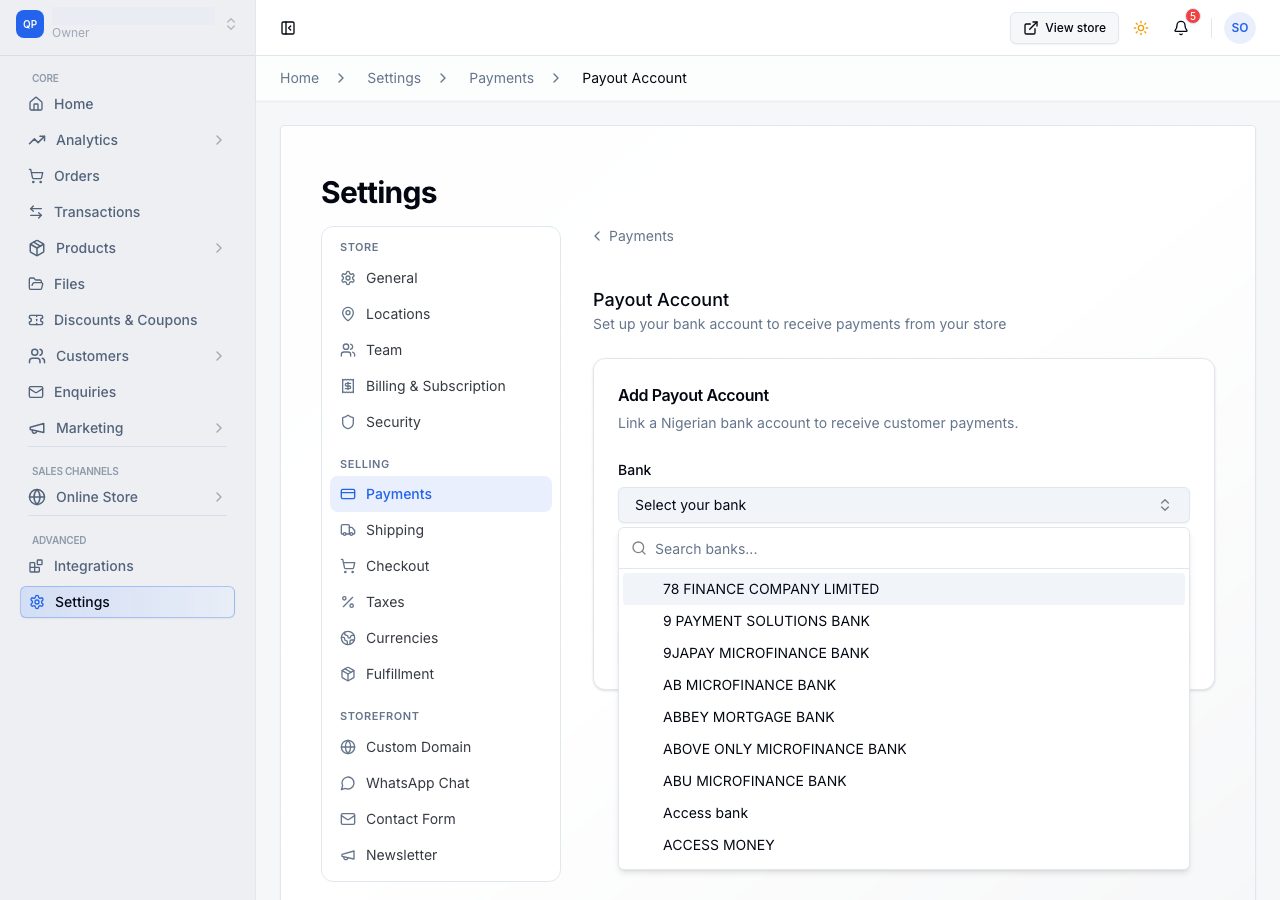Image resolution: width=1280 pixels, height=900 pixels.
Task: Go back to Payments link
Action: [633, 236]
